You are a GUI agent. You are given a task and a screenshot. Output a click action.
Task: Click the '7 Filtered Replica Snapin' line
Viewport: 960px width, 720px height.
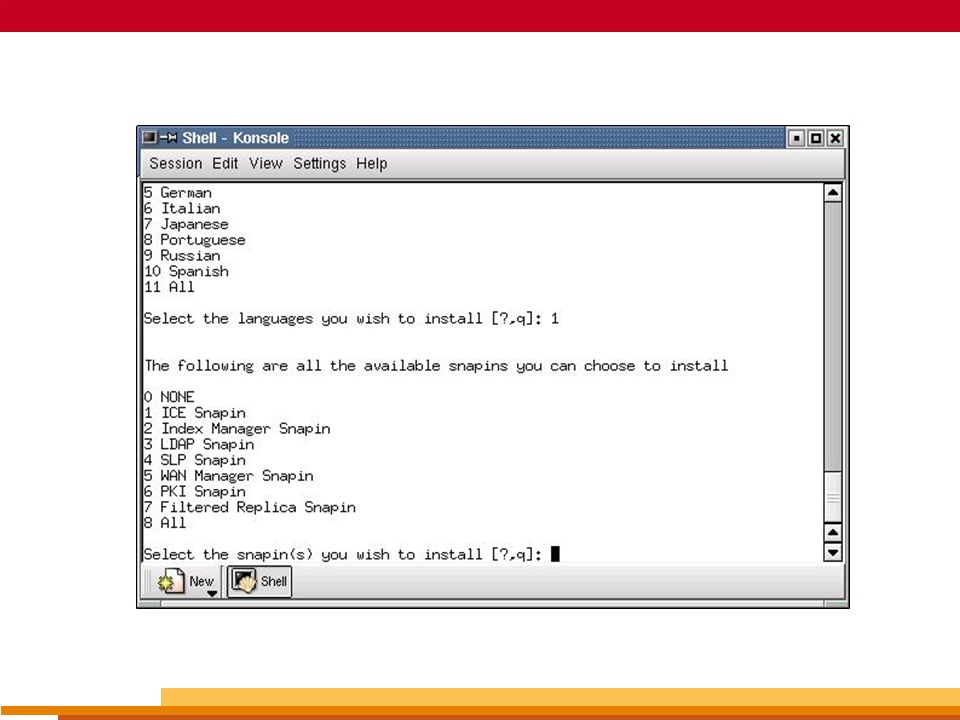250,508
